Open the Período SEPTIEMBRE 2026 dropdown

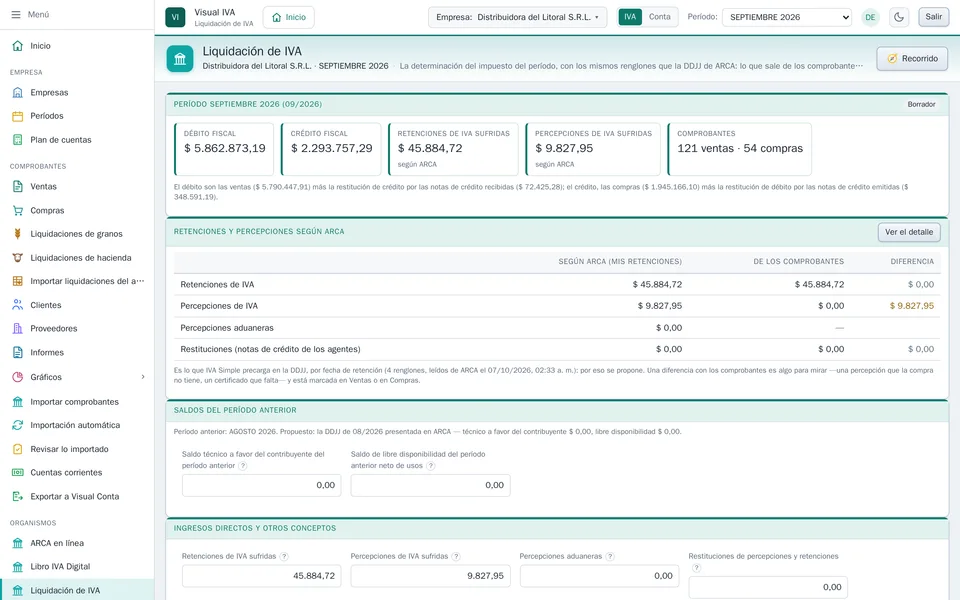click(787, 17)
